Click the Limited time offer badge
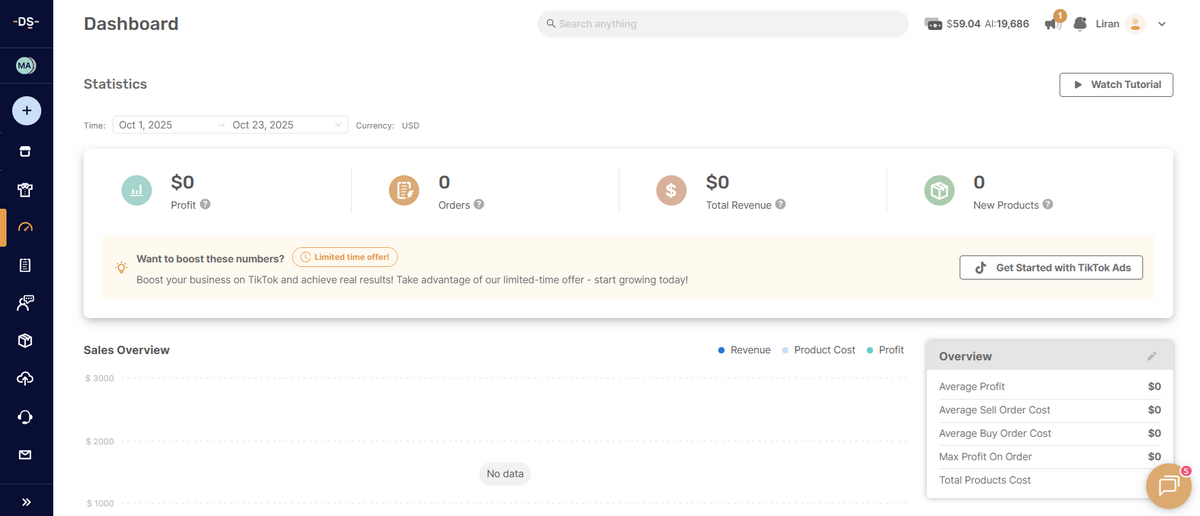The image size is (1200, 516). coord(345,257)
